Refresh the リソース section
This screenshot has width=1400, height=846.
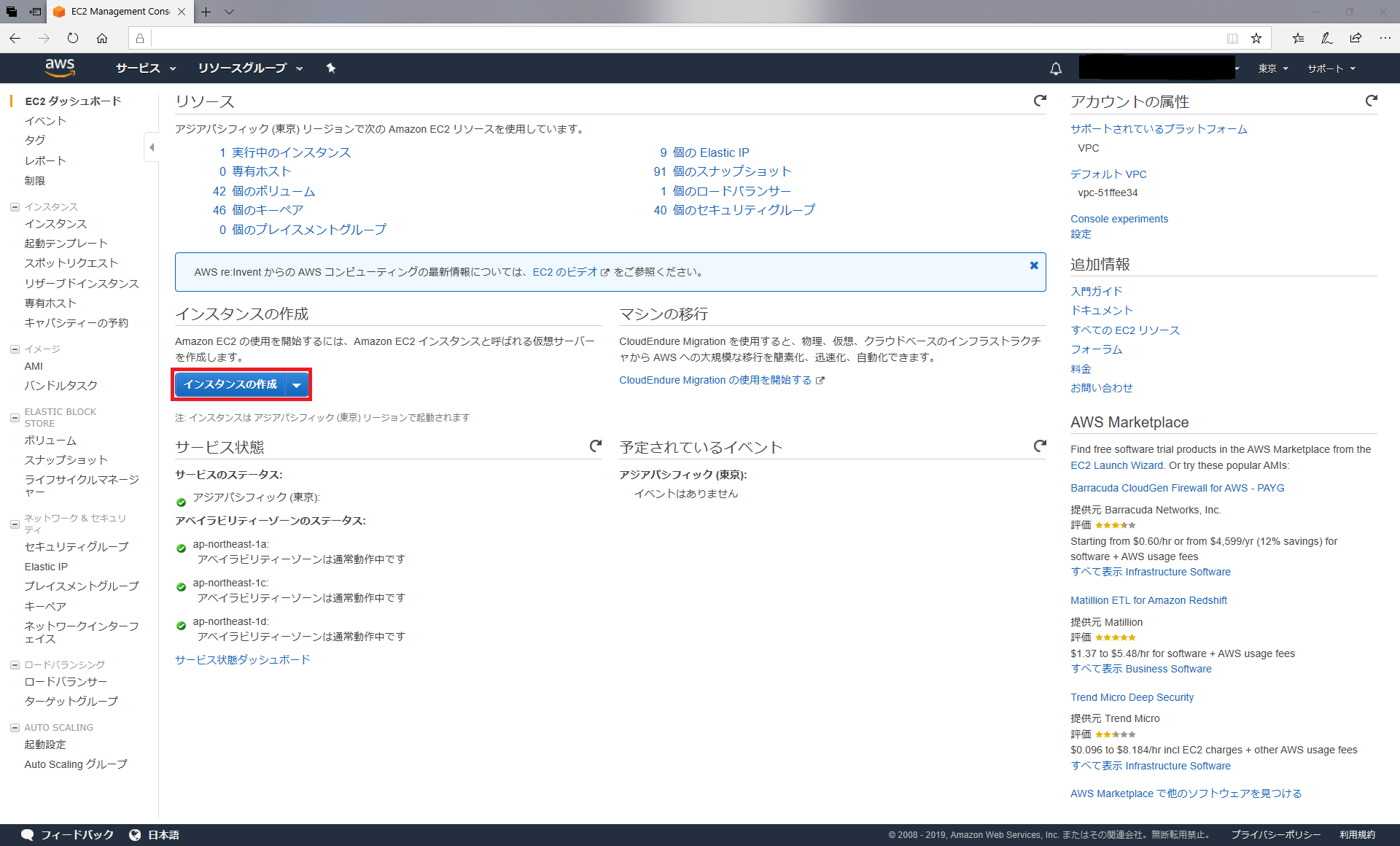[1040, 101]
